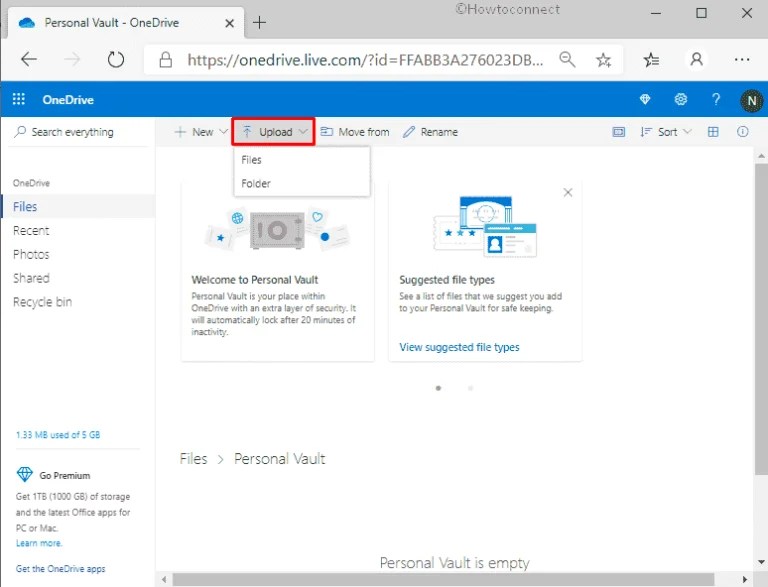Viewport: 768px width, 587px height.
Task: Click the OneDrive sidebar section label
Action: (31, 183)
